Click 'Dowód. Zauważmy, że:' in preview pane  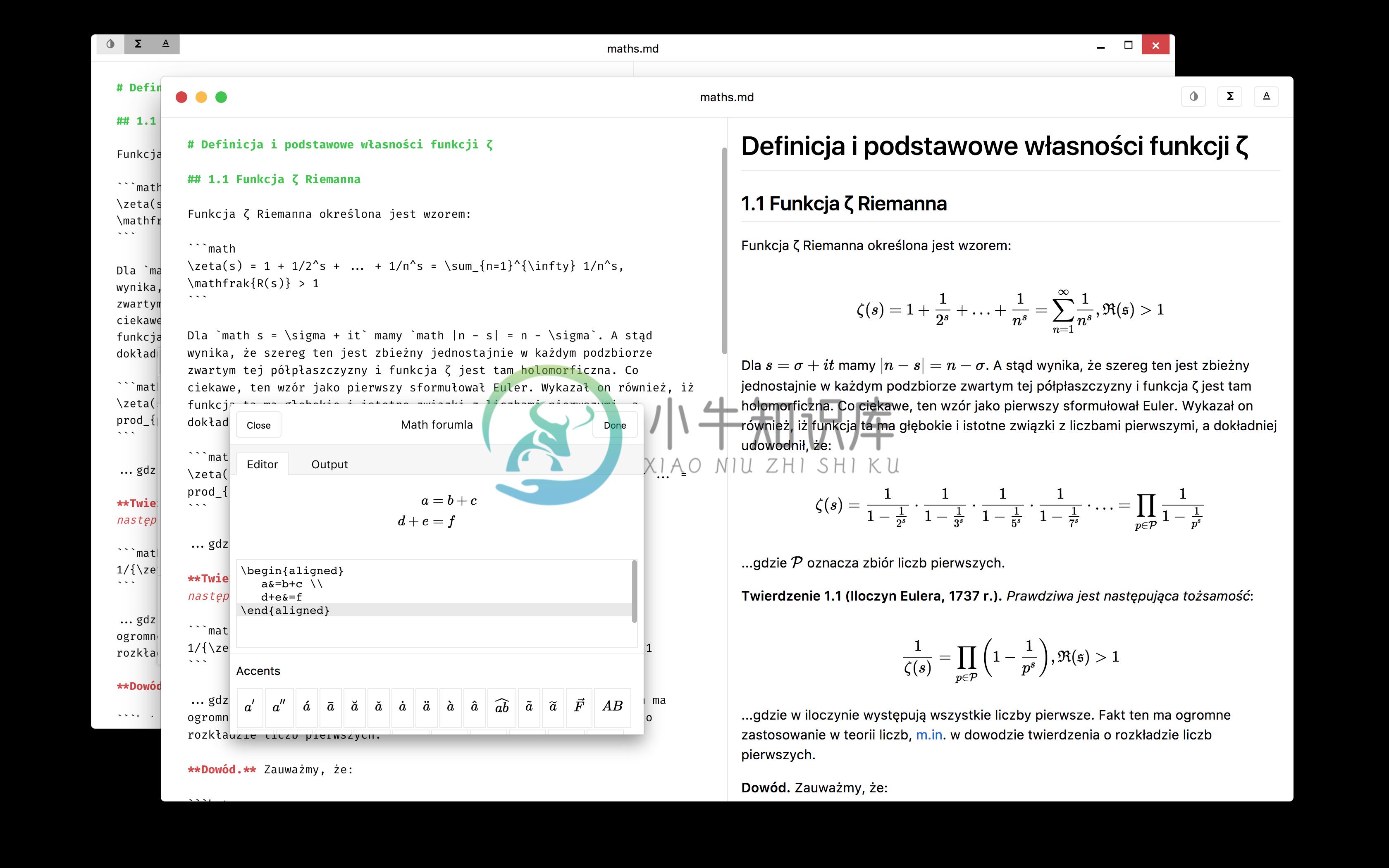(x=814, y=788)
